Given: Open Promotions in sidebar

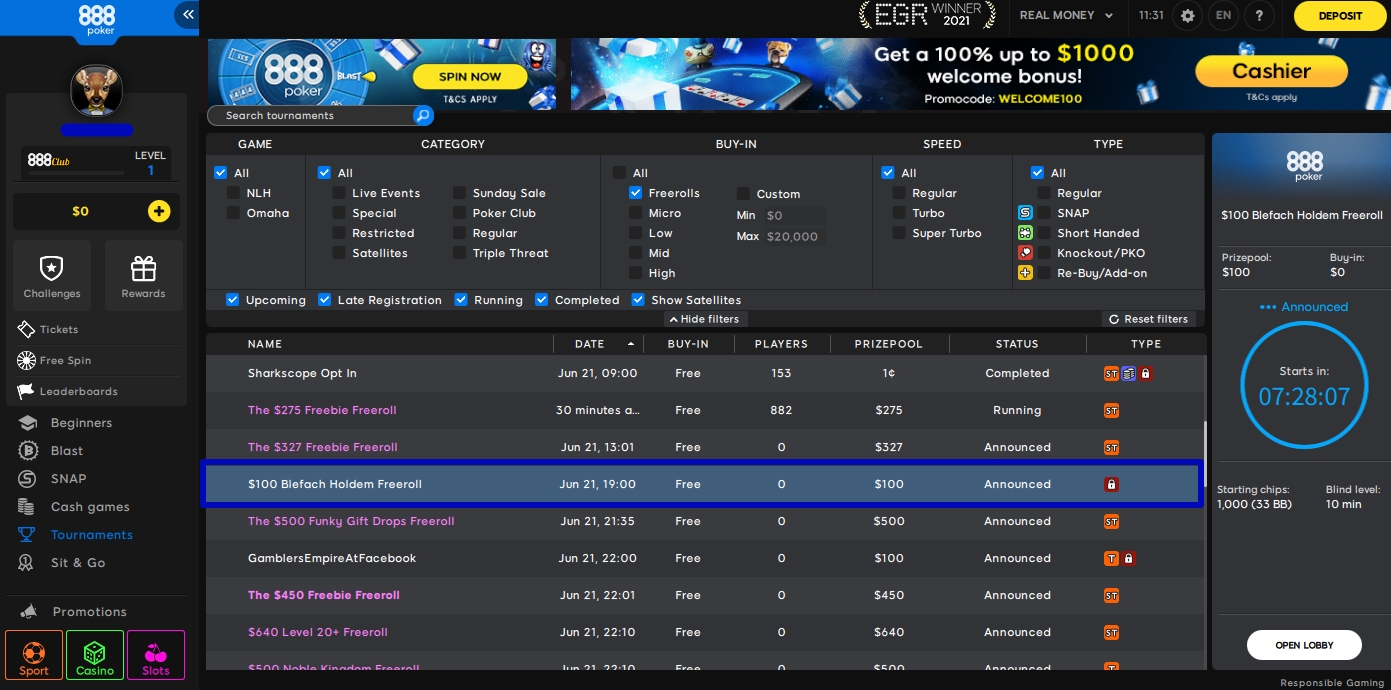Looking at the screenshot, I should (73, 612).
